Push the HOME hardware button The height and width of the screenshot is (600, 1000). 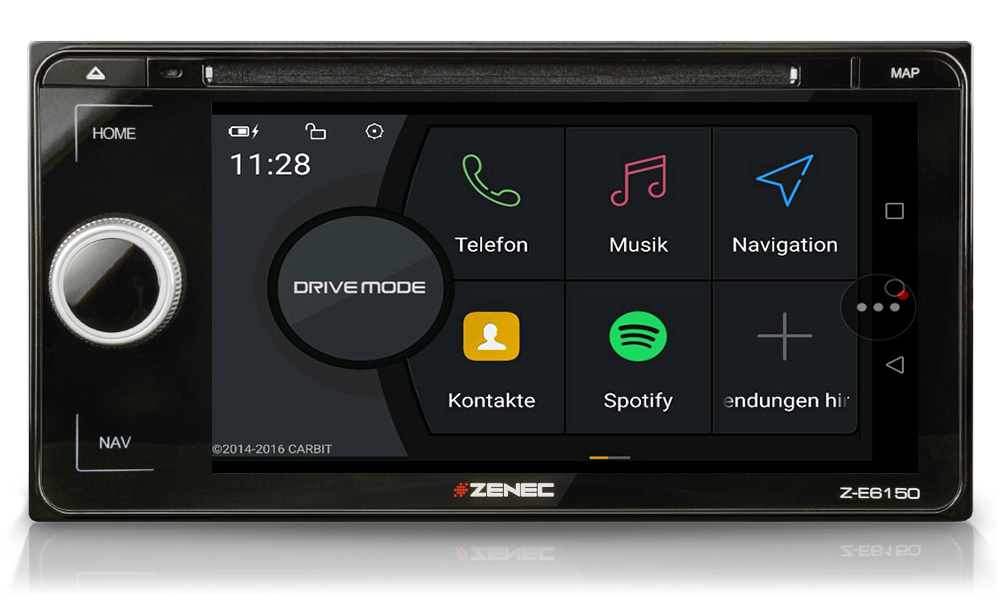click(114, 133)
